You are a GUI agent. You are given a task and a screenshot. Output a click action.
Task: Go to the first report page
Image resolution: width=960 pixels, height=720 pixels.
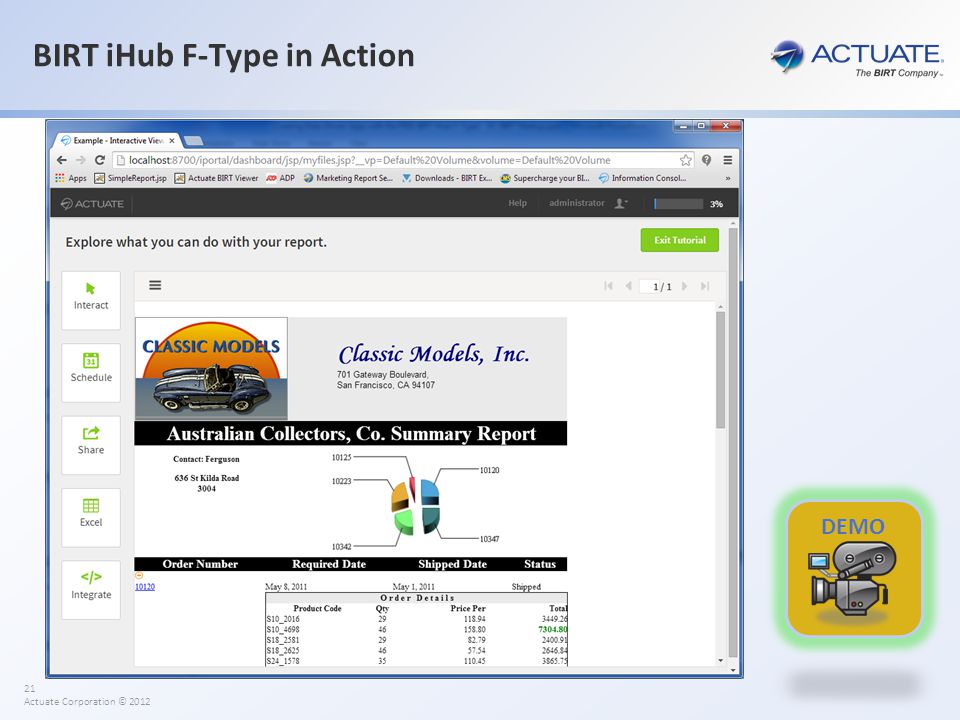(x=608, y=286)
